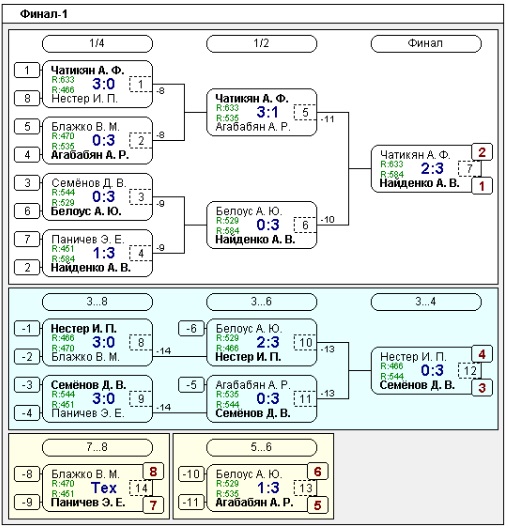Select dashed match number box 2

[141, 140]
